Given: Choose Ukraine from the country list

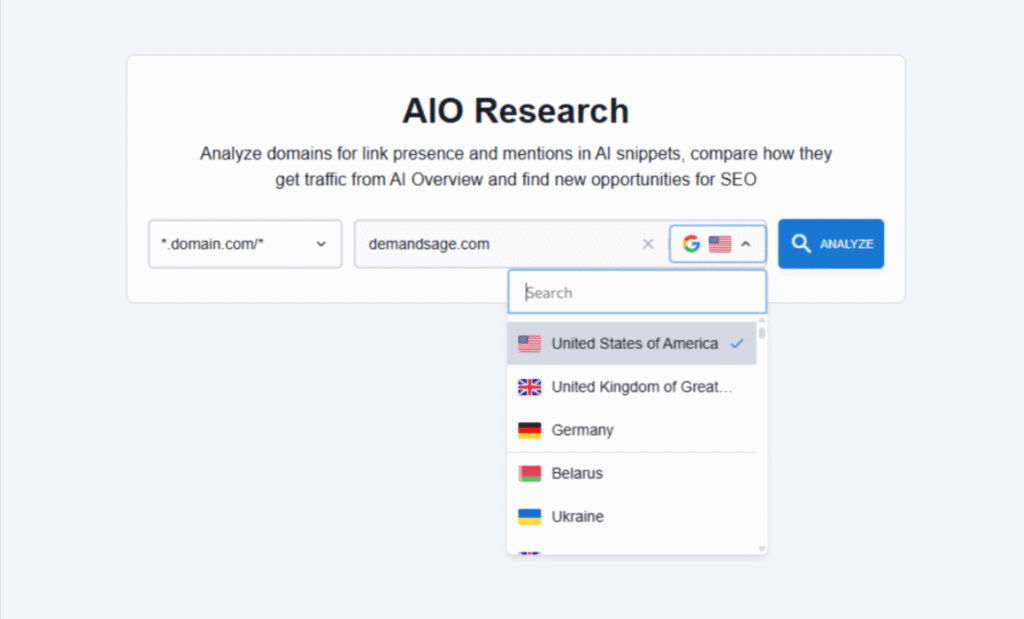Looking at the screenshot, I should tap(632, 516).
